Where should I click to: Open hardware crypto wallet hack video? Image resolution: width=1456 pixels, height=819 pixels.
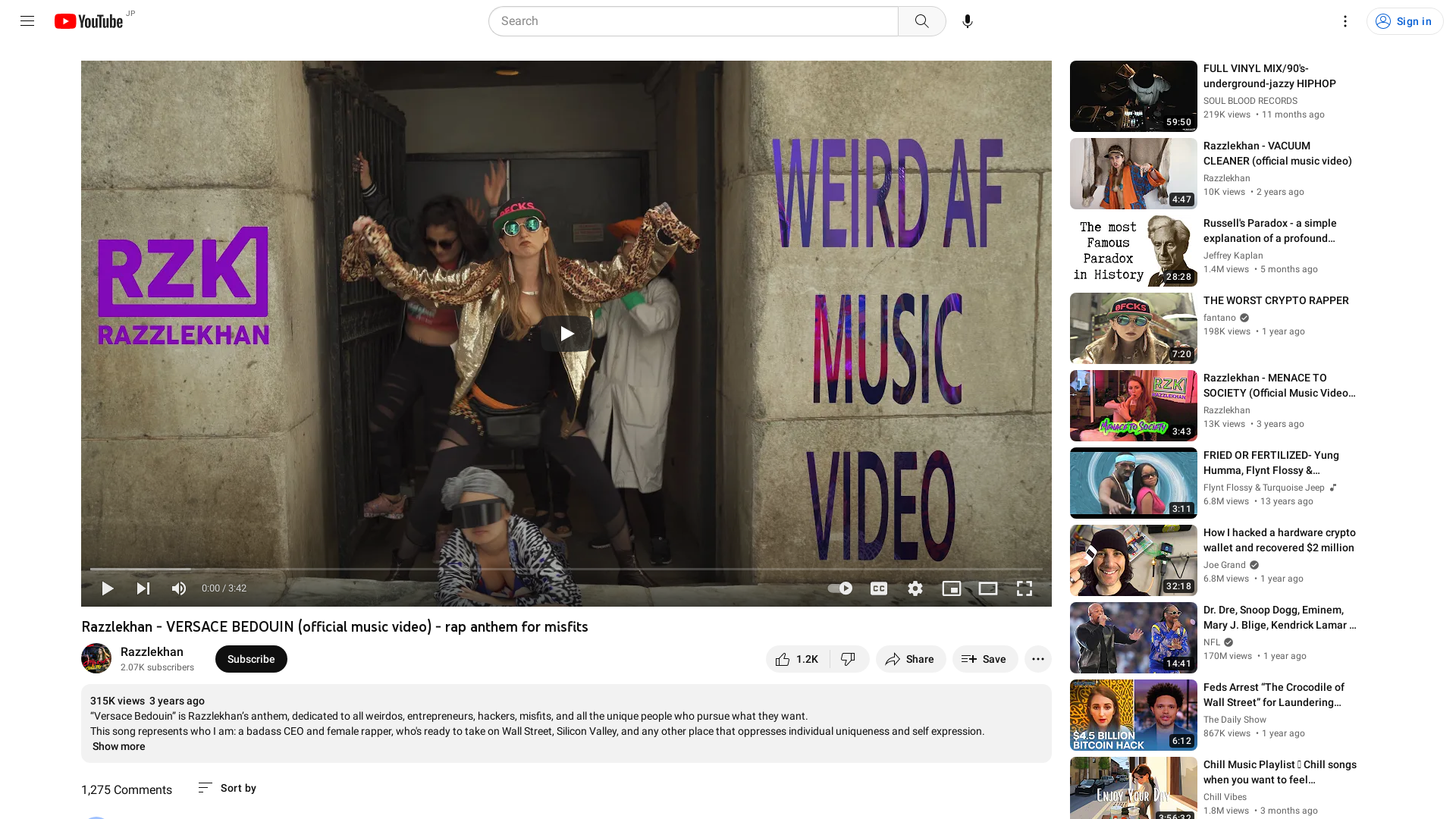coord(1279,541)
